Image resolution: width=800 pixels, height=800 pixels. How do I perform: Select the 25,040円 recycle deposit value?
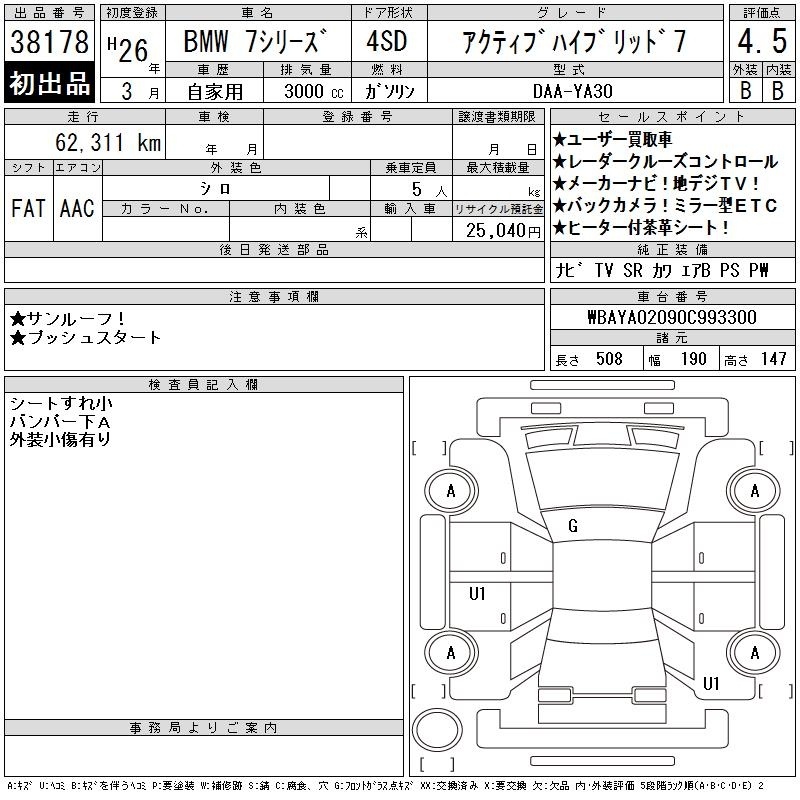[x=496, y=230]
